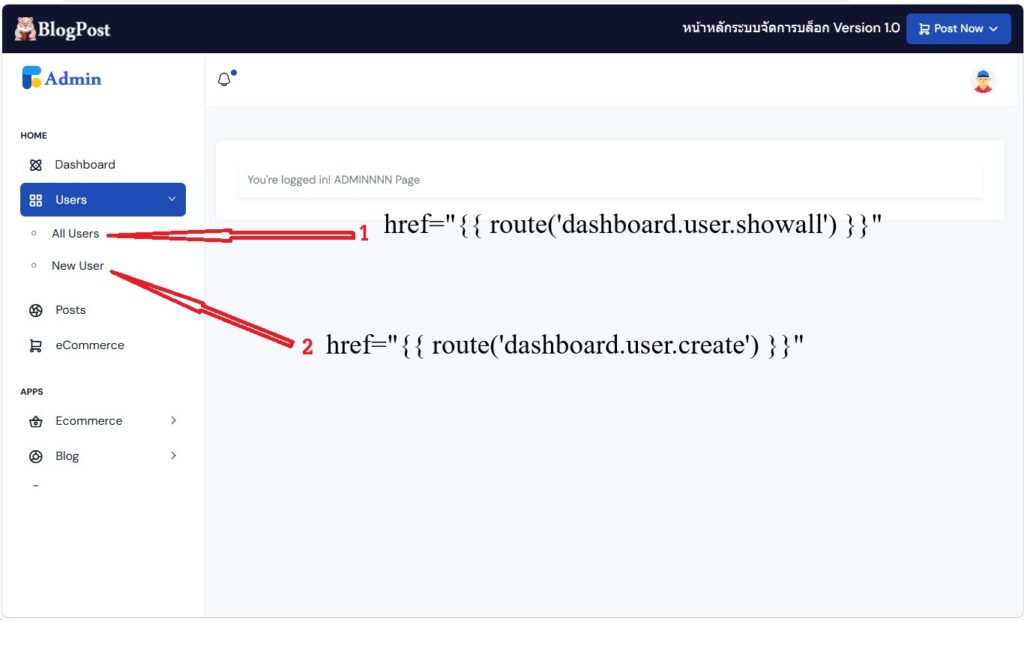The height and width of the screenshot is (654, 1024).
Task: Expand the Blog submenu arrow
Action: click(173, 456)
